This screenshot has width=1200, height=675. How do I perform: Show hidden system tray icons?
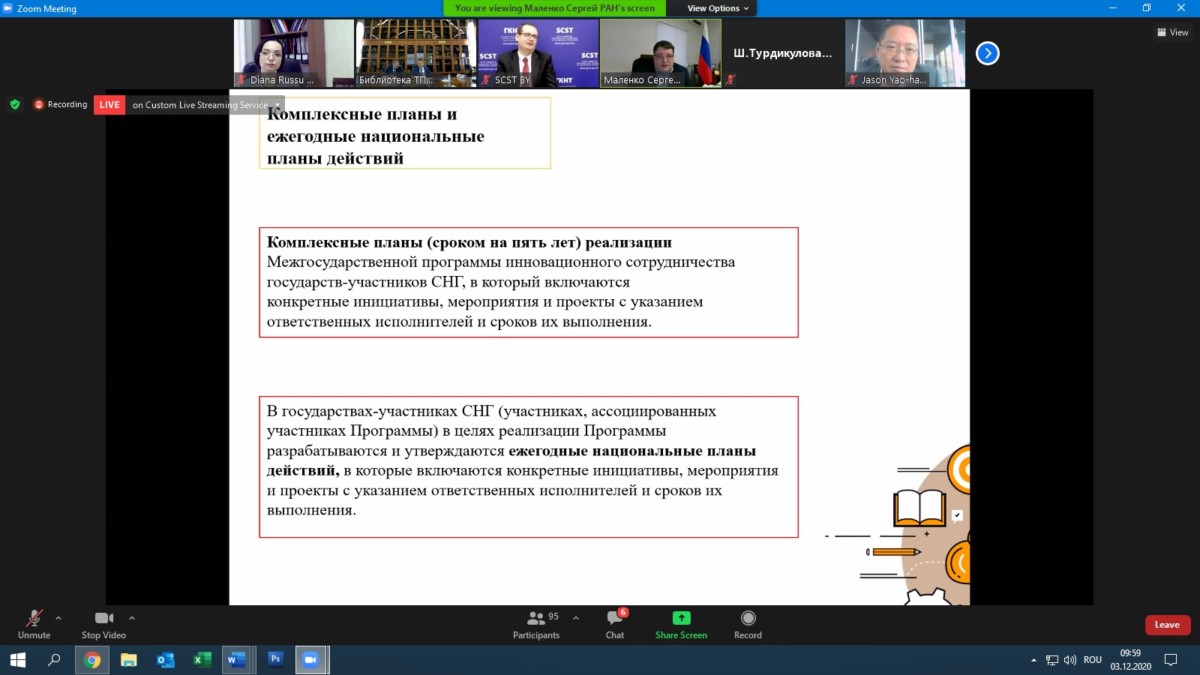click(x=1033, y=660)
